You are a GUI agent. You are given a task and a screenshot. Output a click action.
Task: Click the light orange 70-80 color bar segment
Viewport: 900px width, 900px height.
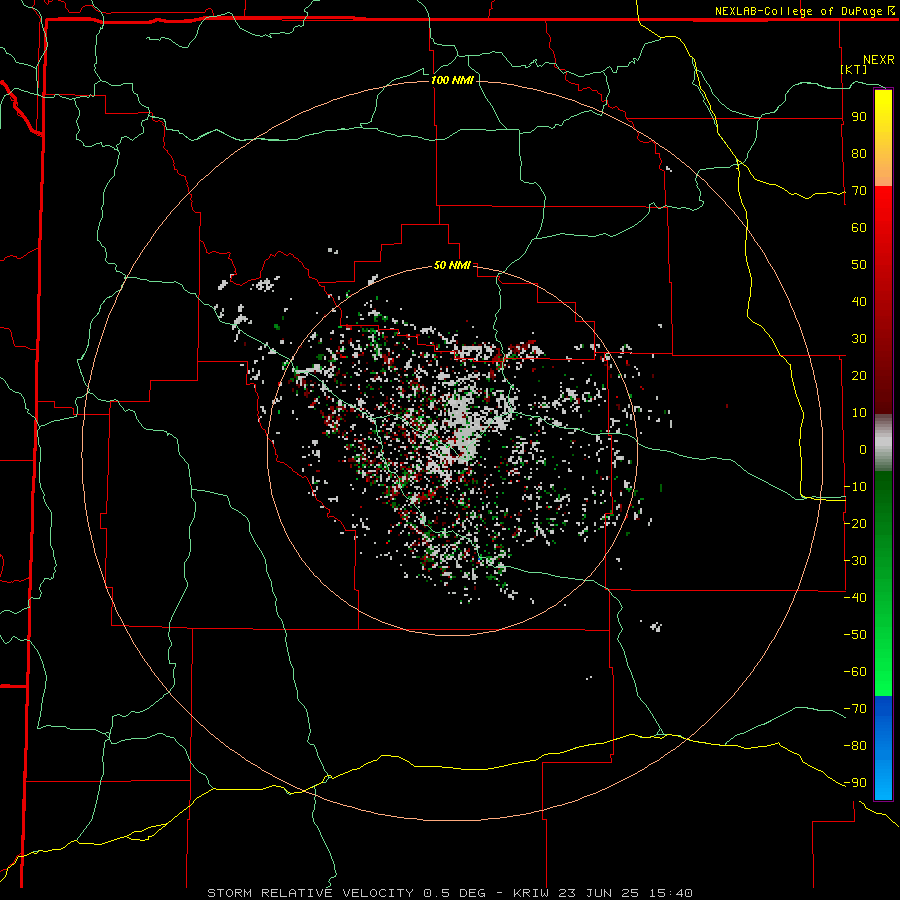[x=883, y=169]
